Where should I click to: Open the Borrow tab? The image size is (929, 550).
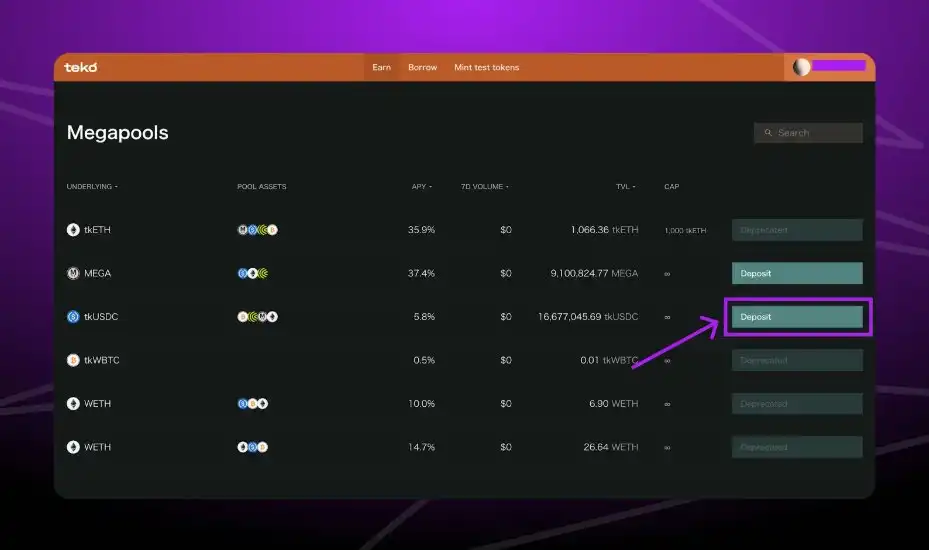point(422,68)
